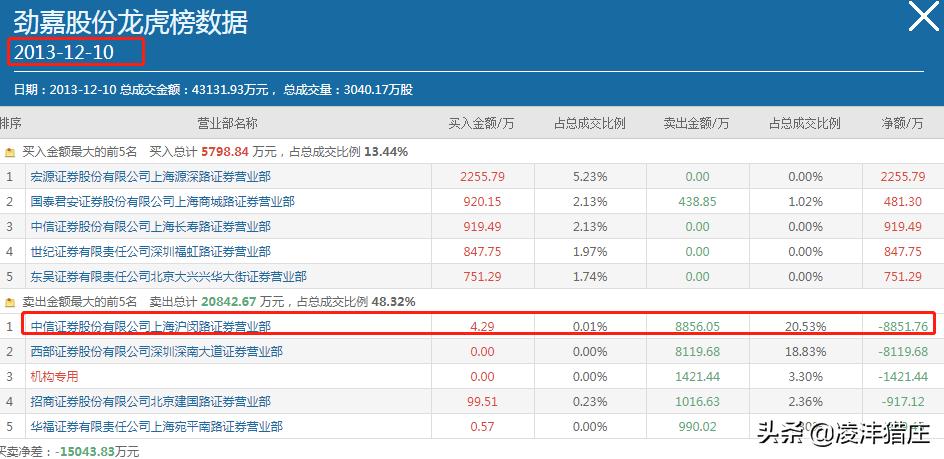Image resolution: width=944 pixels, height=459 pixels.
Task: Open 世纪证券有限责任公司深圳福虹路证券营业部 link
Action: coord(151,252)
